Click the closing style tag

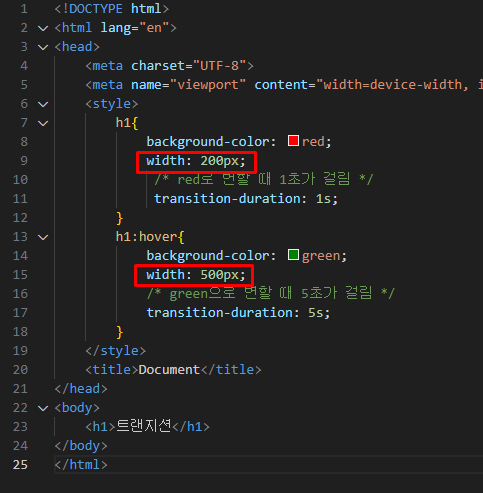click(115, 351)
